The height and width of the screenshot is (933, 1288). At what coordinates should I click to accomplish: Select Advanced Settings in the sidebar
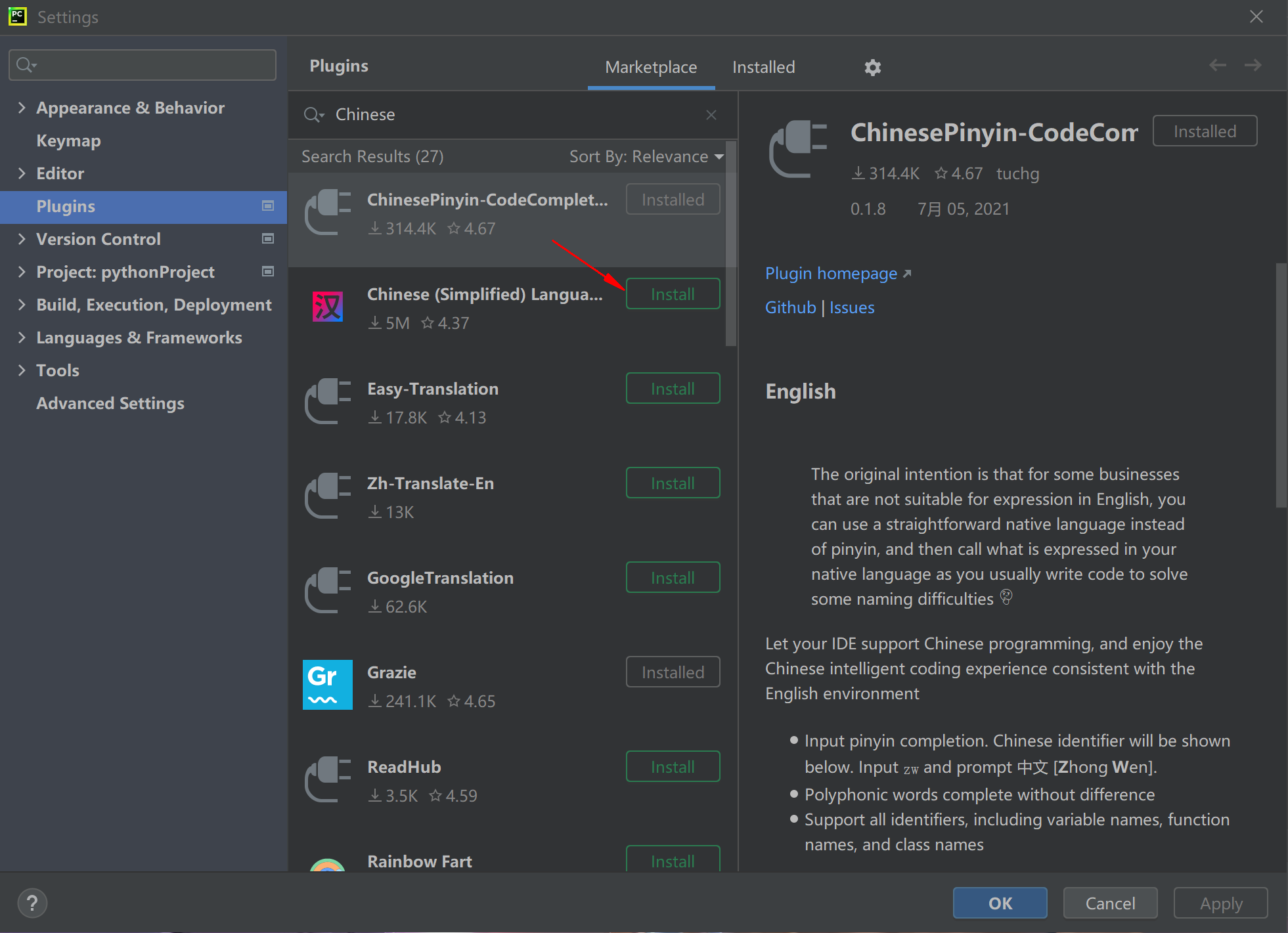[110, 403]
